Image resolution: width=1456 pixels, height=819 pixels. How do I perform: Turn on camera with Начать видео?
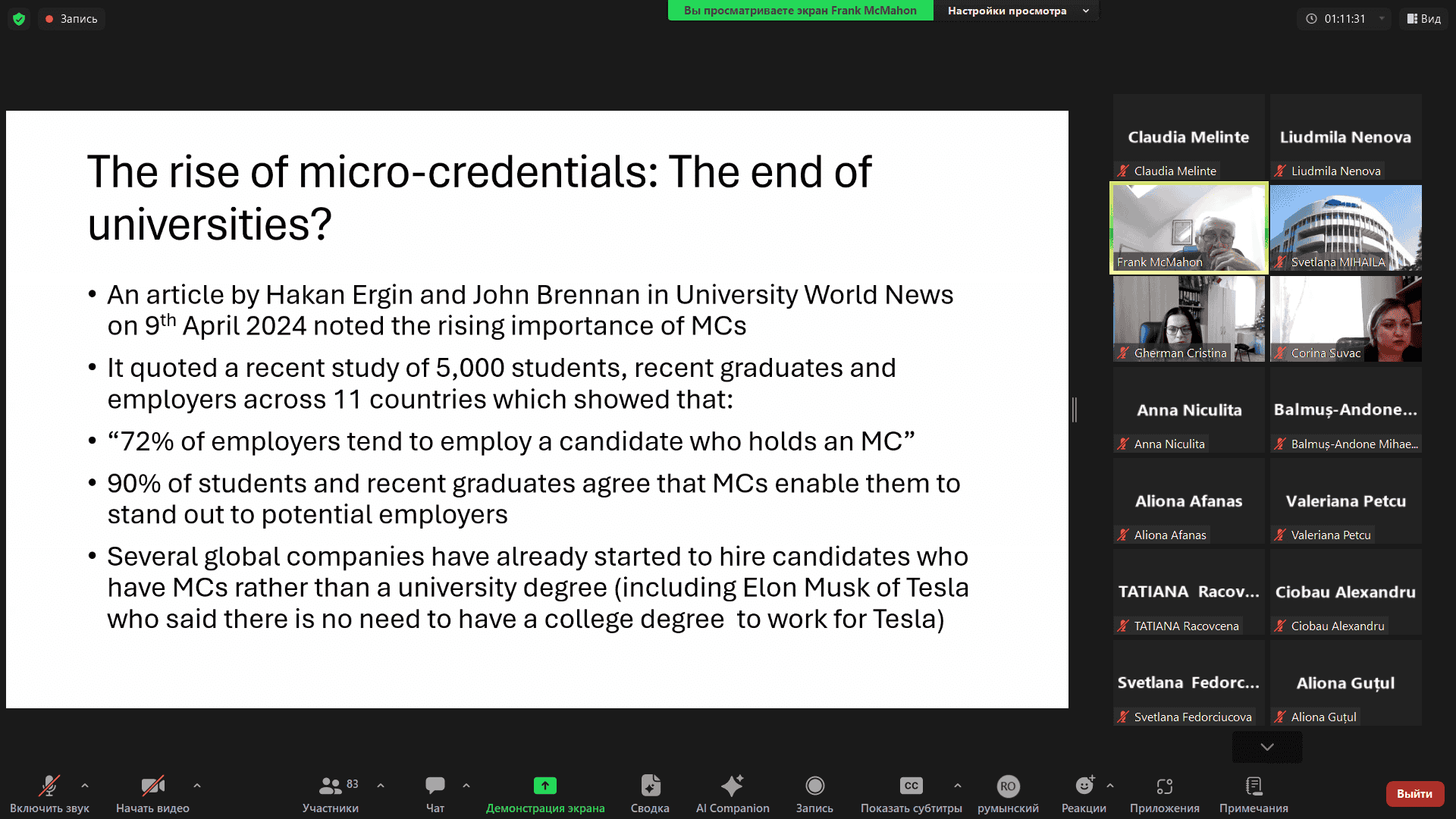click(152, 786)
